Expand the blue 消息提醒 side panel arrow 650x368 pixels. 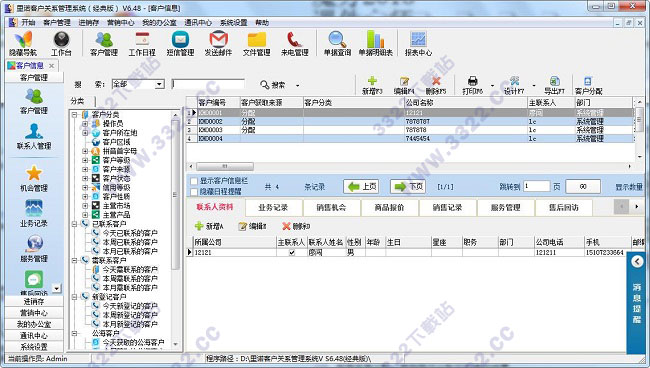pyautogui.click(x=637, y=261)
